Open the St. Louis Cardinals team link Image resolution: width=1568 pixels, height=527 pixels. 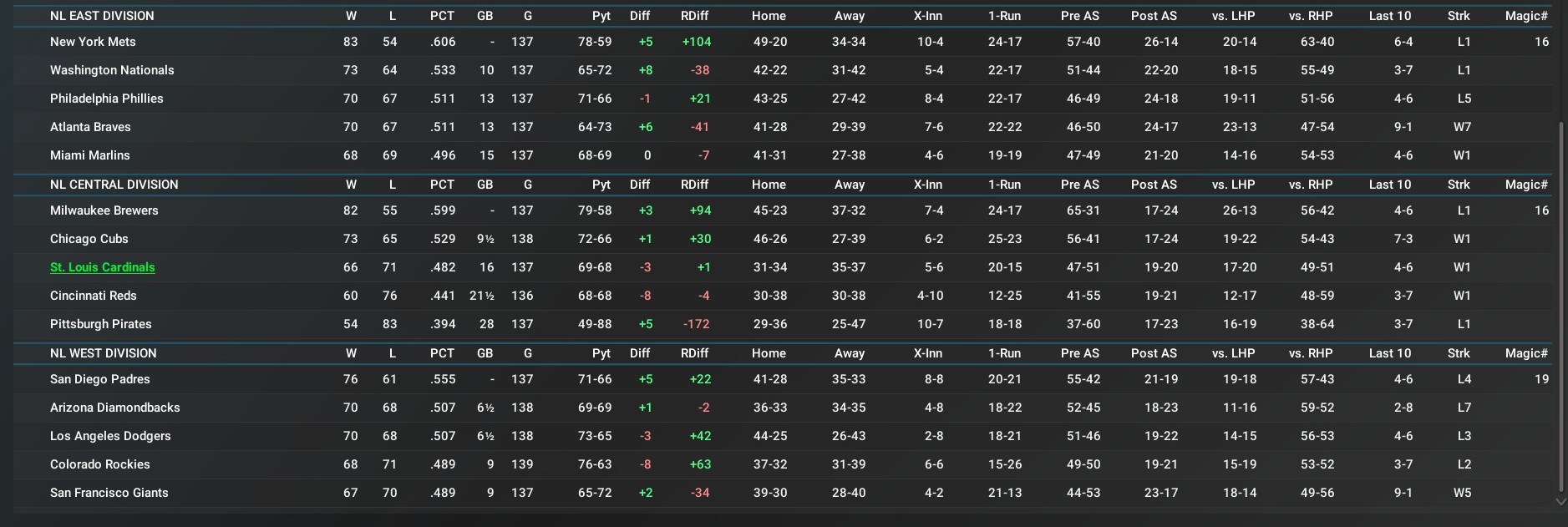[102, 267]
